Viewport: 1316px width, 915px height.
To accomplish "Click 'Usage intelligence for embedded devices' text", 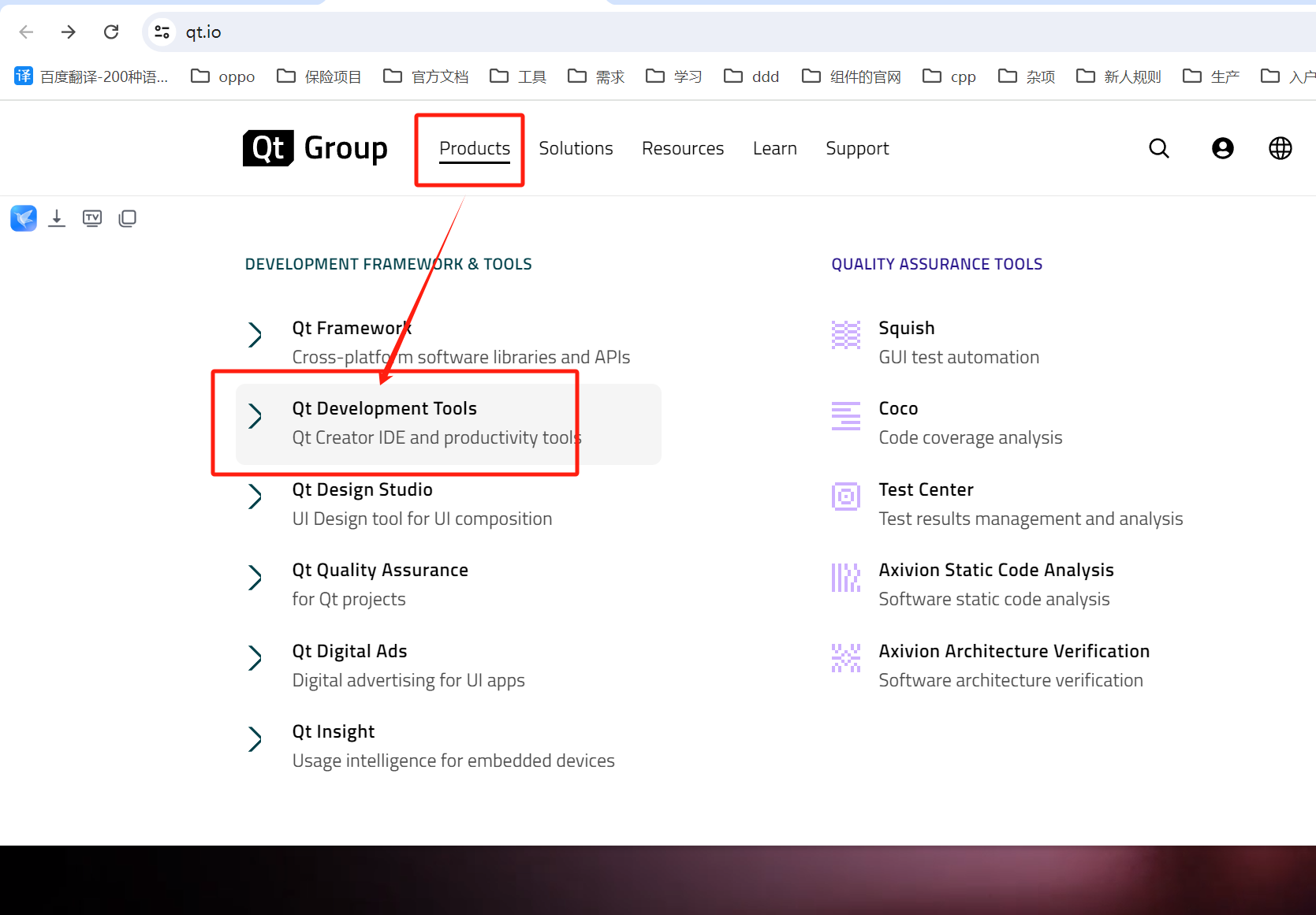I will coord(453,761).
